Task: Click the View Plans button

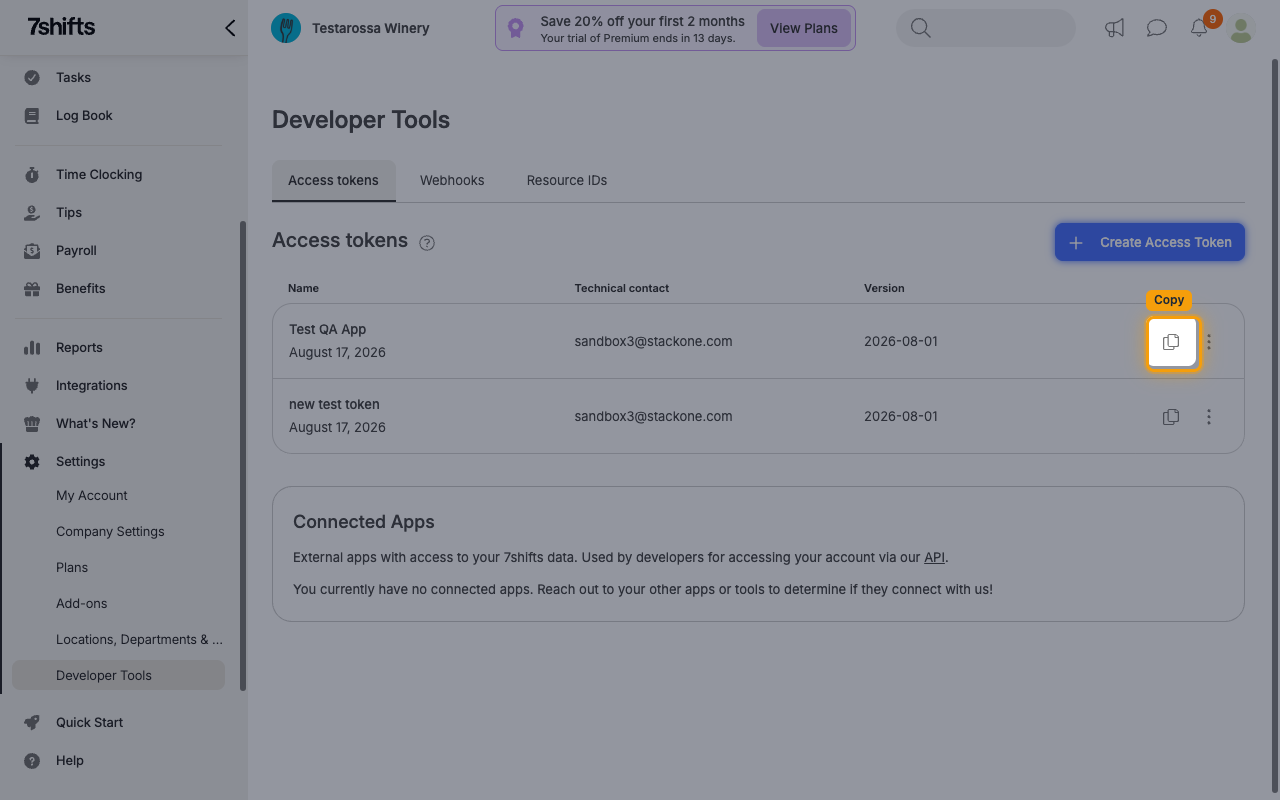Action: 804,28
